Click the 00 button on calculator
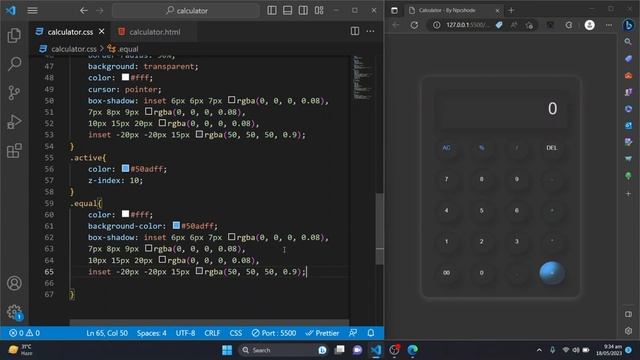Screen dimensions: 640x360 447,273
